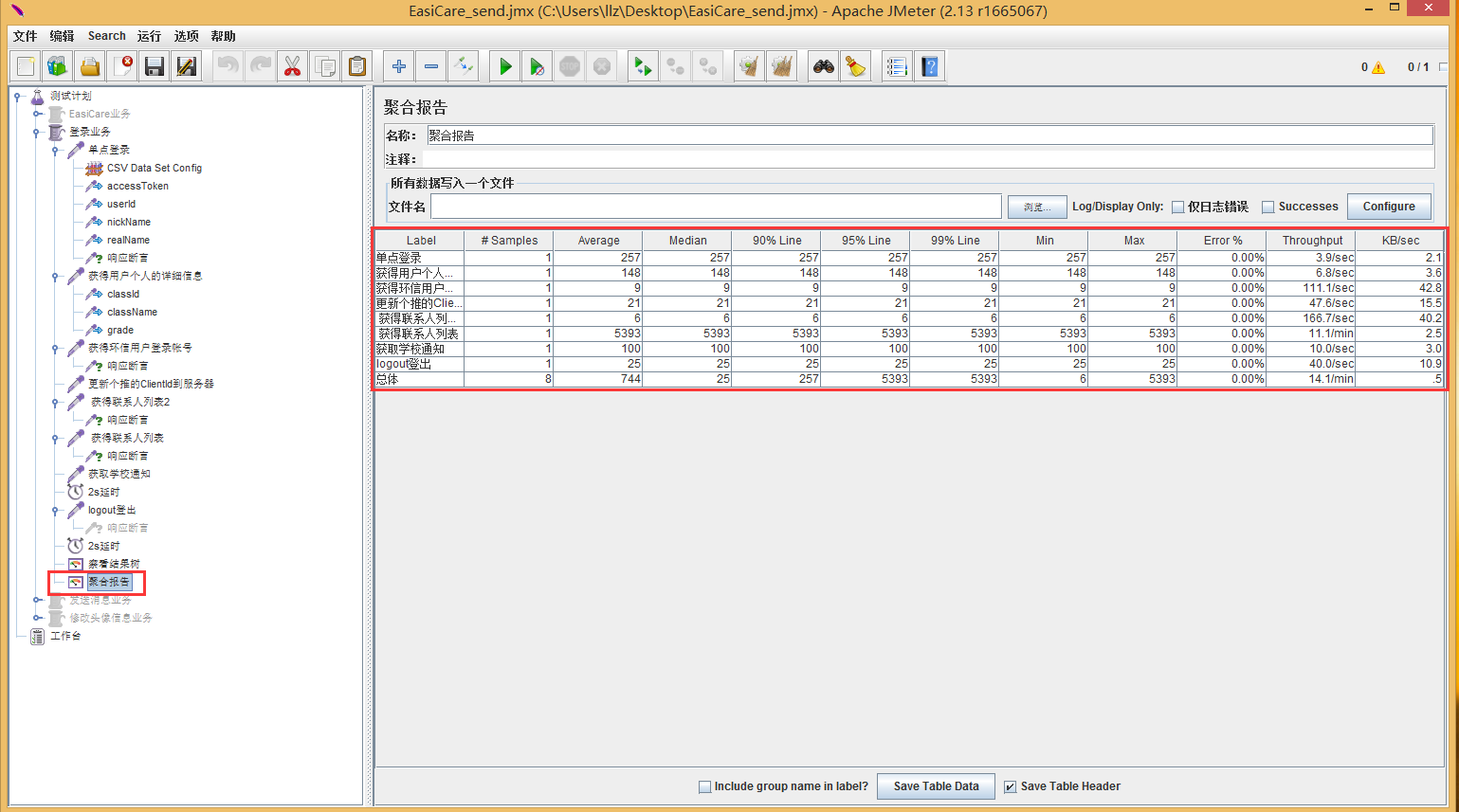Collapse the 测试计划 root node toggle
This screenshot has height=812, width=1459.
point(17,96)
